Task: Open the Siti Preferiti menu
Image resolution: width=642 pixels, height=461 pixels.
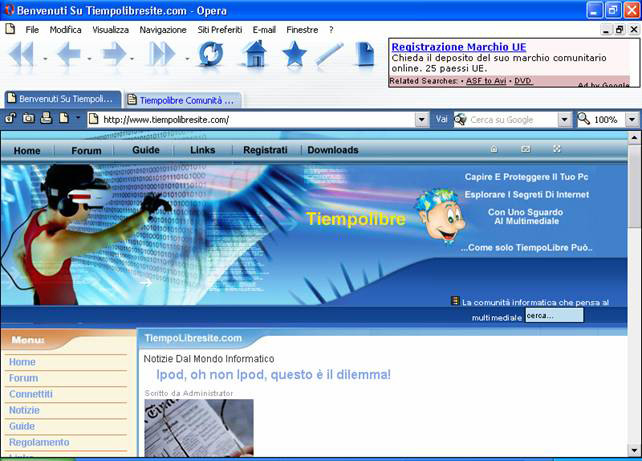Action: click(x=220, y=29)
